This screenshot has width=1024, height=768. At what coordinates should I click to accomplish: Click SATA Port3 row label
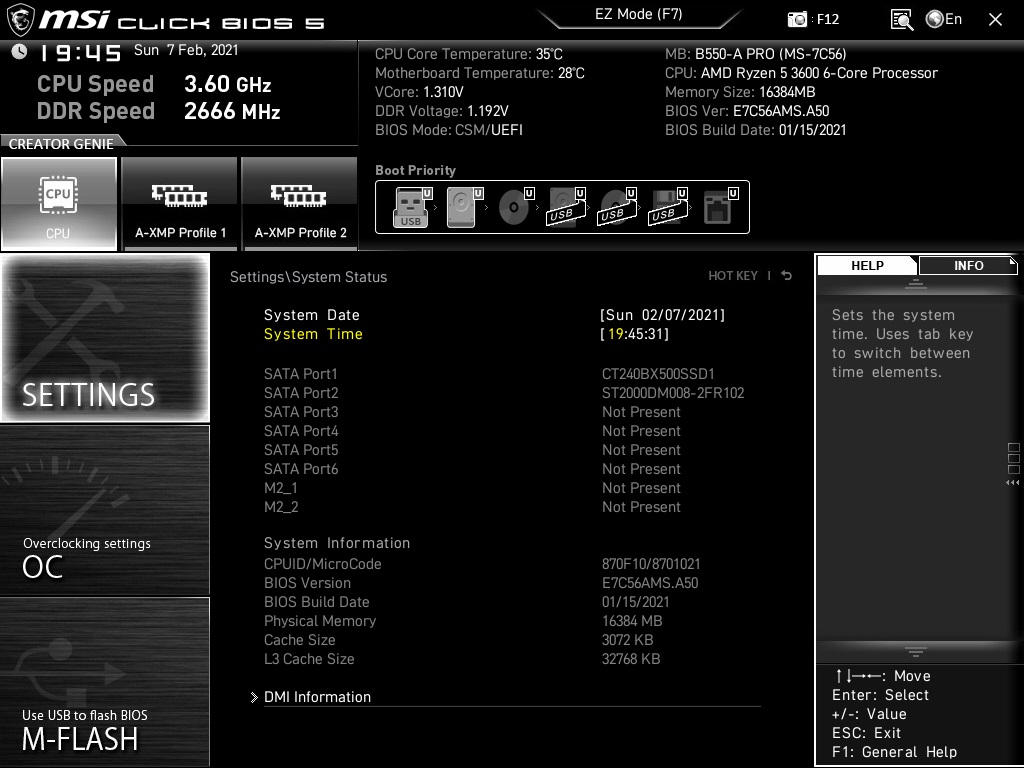(301, 411)
